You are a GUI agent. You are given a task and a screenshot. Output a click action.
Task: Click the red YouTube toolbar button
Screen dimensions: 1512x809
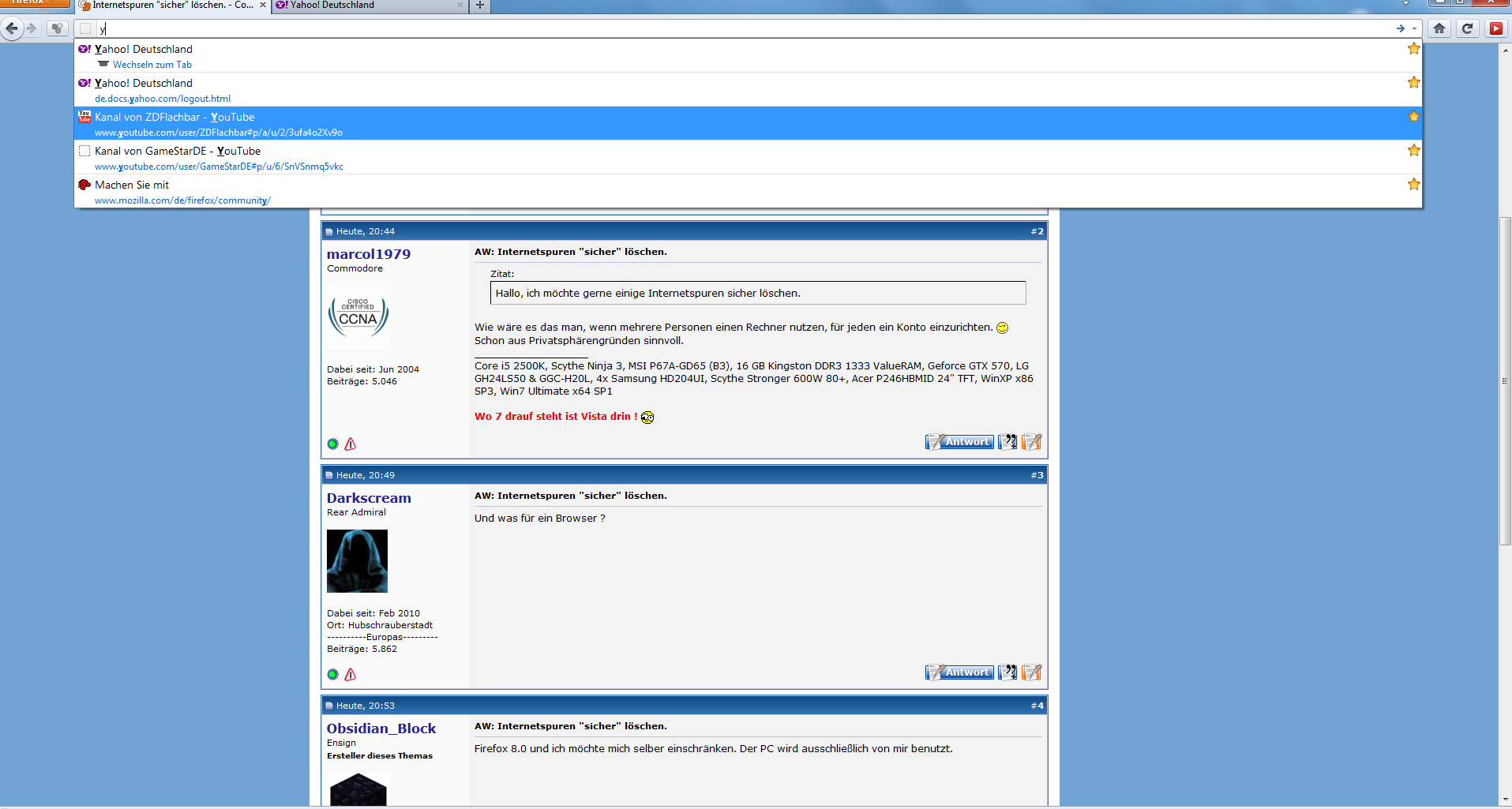click(x=1495, y=28)
